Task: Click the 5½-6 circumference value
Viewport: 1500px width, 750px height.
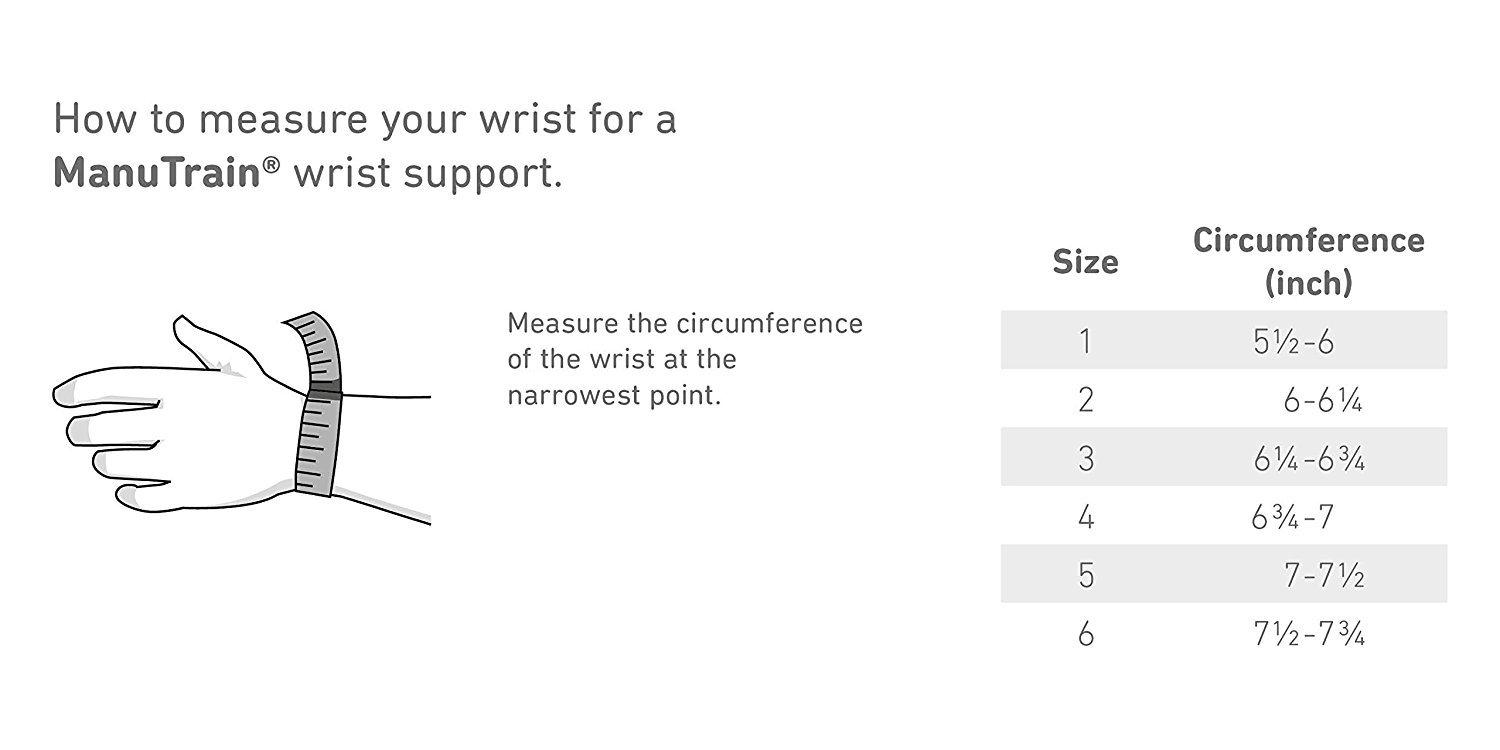Action: click(x=1293, y=341)
